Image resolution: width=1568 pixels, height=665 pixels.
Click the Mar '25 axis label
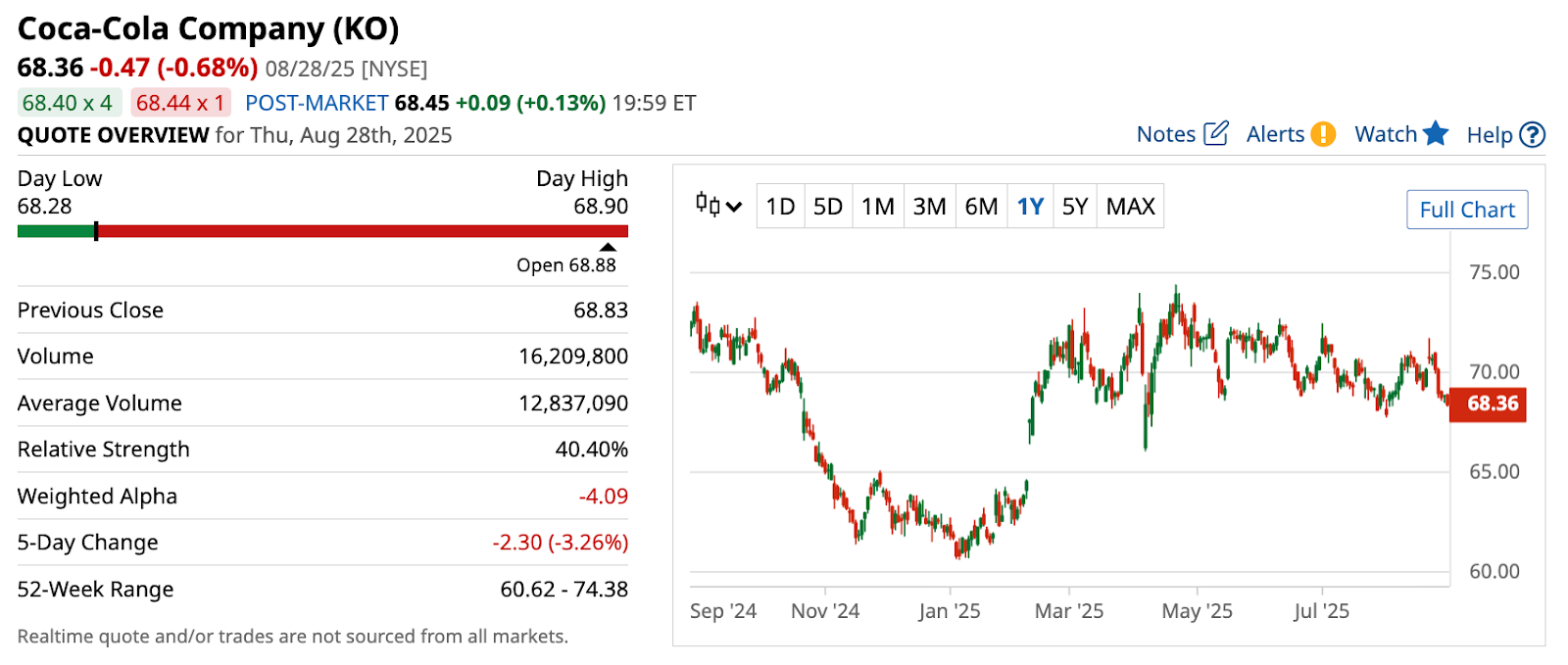(x=1068, y=611)
